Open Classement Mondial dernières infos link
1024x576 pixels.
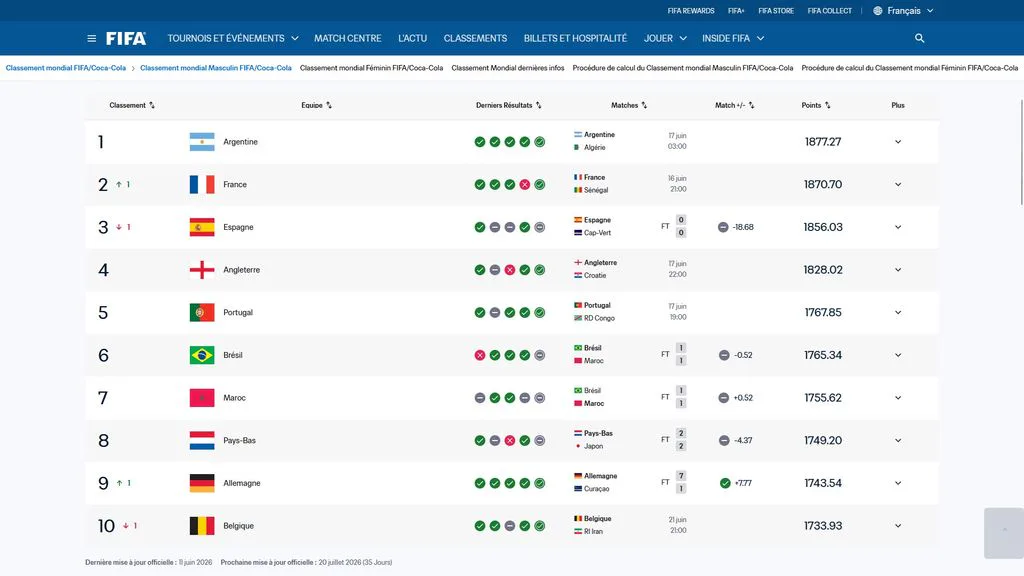click(x=507, y=68)
